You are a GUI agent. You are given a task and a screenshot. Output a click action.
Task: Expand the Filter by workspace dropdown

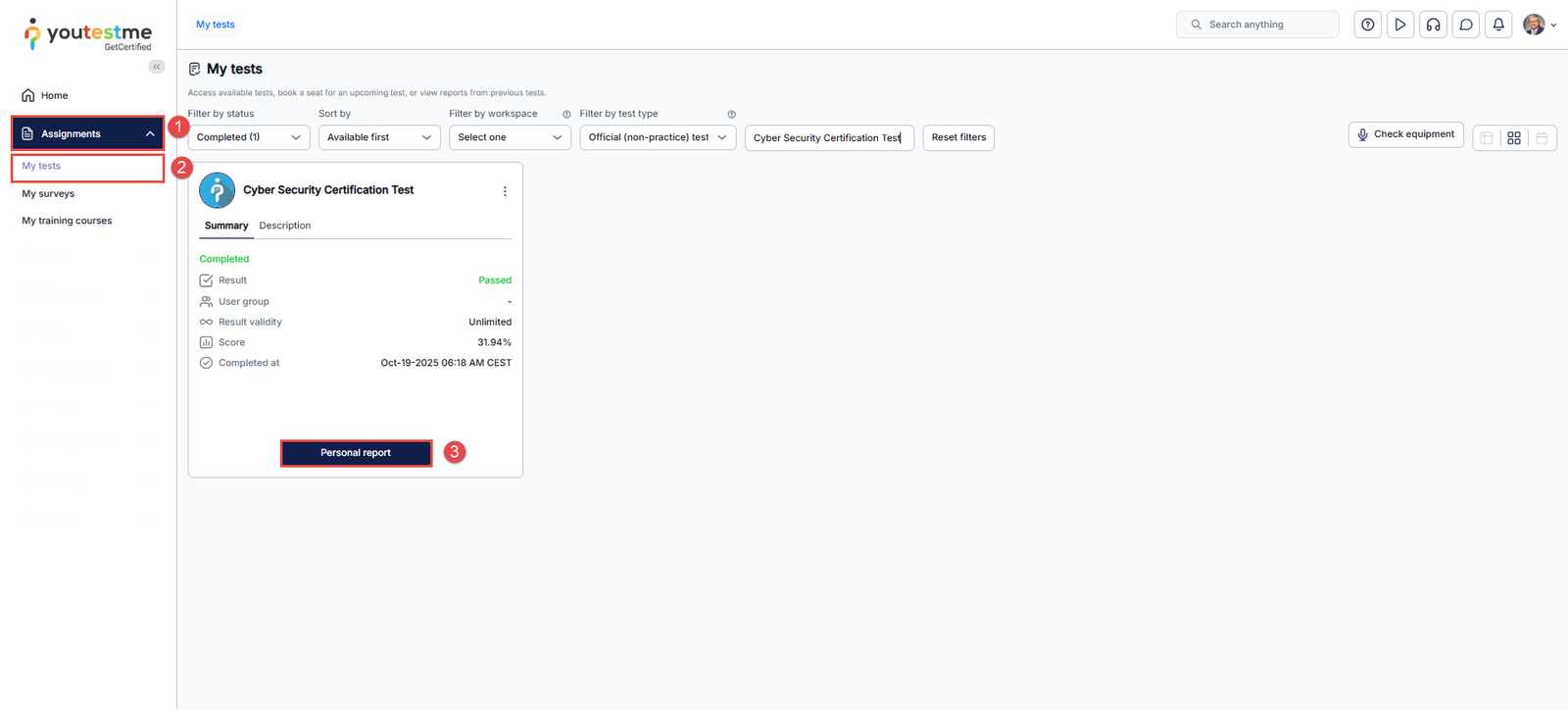point(510,137)
